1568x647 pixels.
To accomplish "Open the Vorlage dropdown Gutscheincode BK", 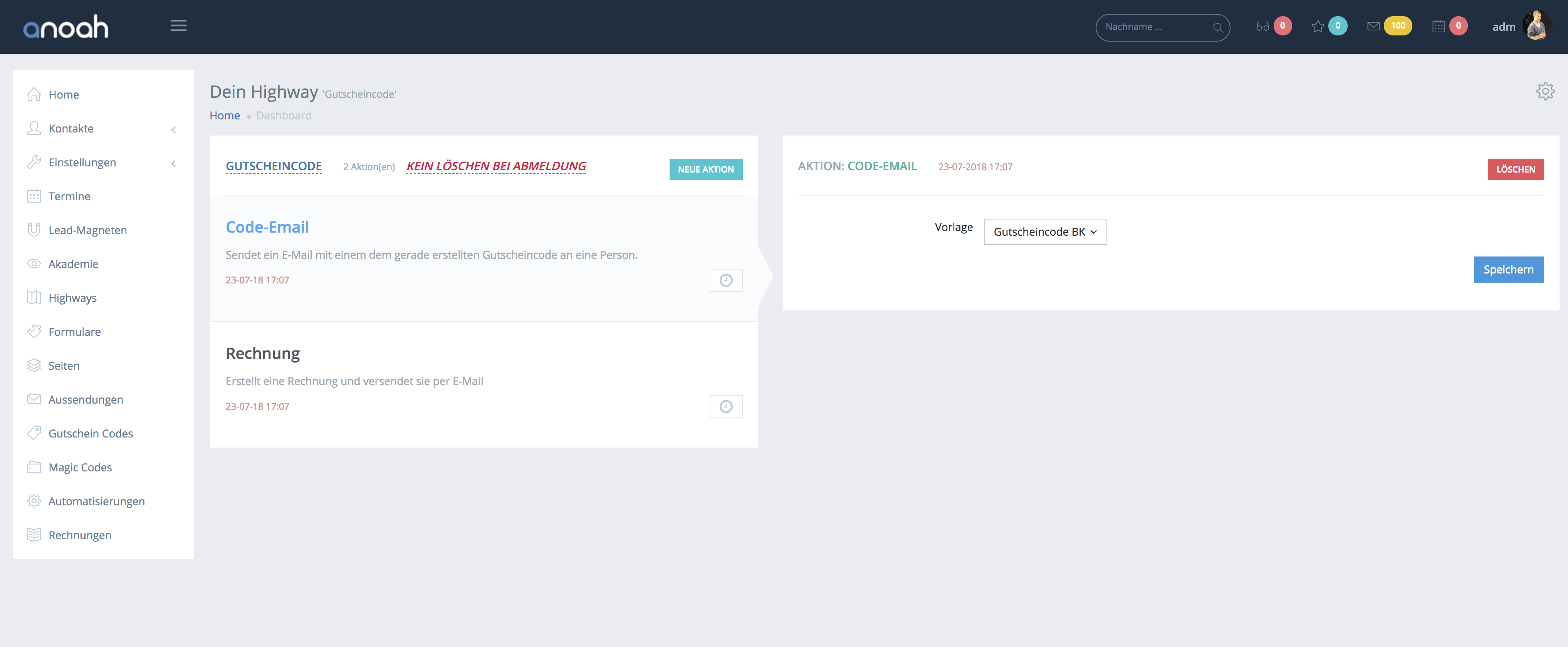I will (x=1045, y=232).
